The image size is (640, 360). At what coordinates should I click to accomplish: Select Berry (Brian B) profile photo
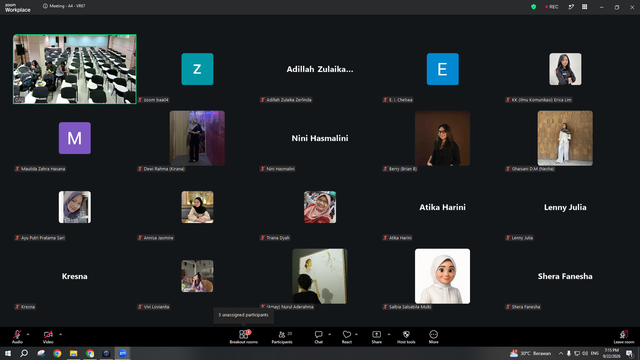pos(442,138)
